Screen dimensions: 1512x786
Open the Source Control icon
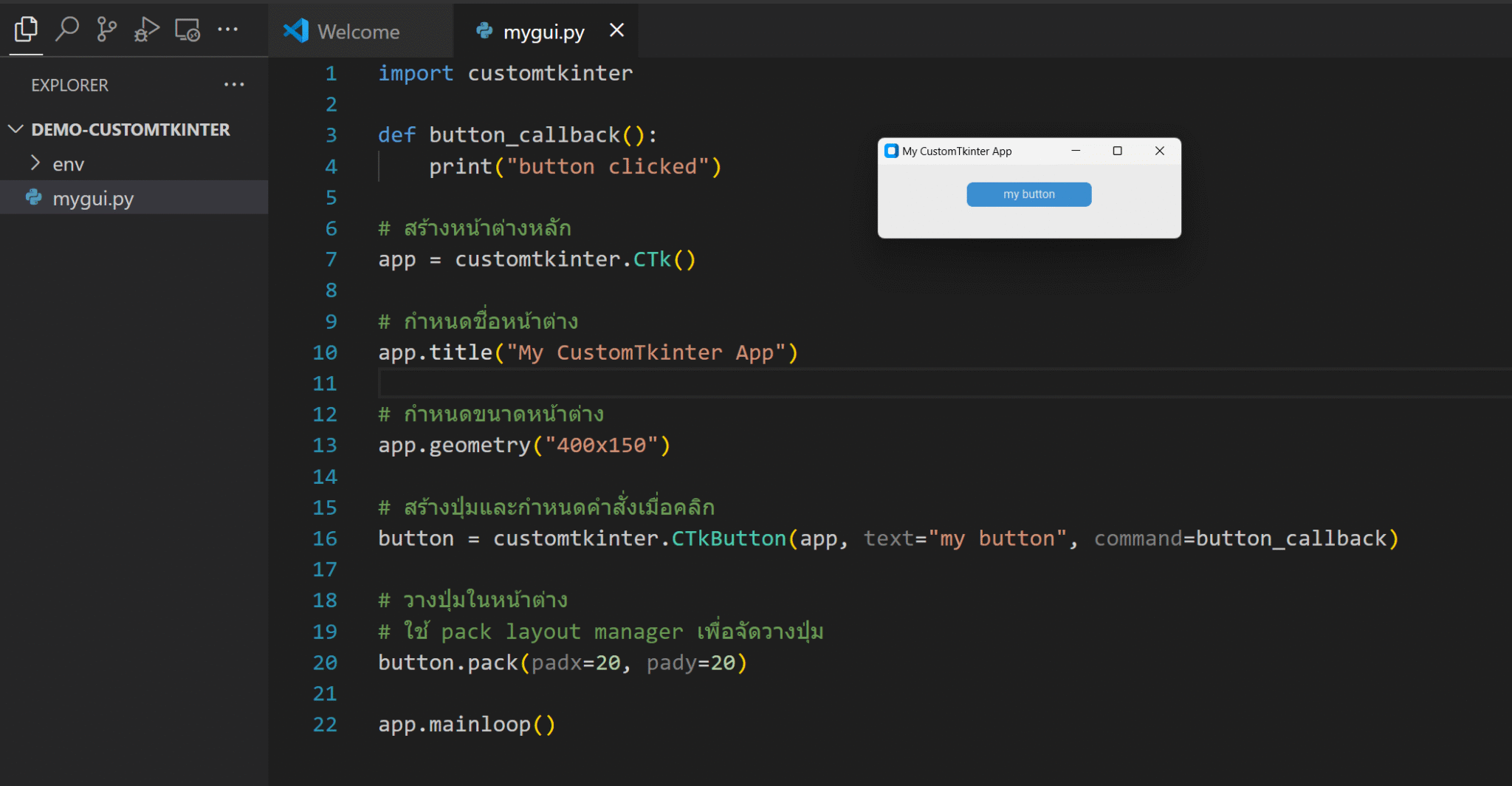tap(107, 30)
